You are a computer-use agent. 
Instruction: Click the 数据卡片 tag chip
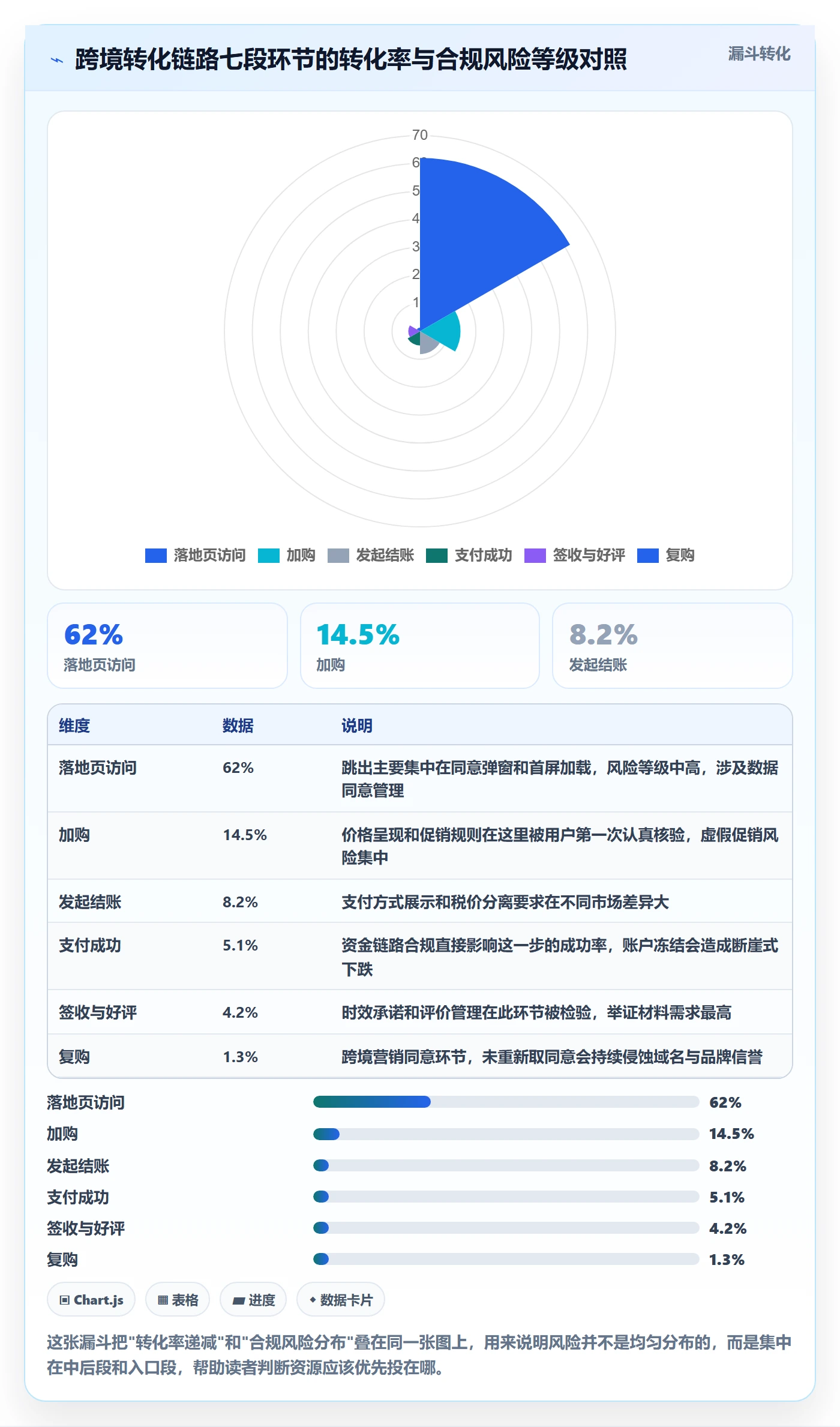click(341, 1300)
